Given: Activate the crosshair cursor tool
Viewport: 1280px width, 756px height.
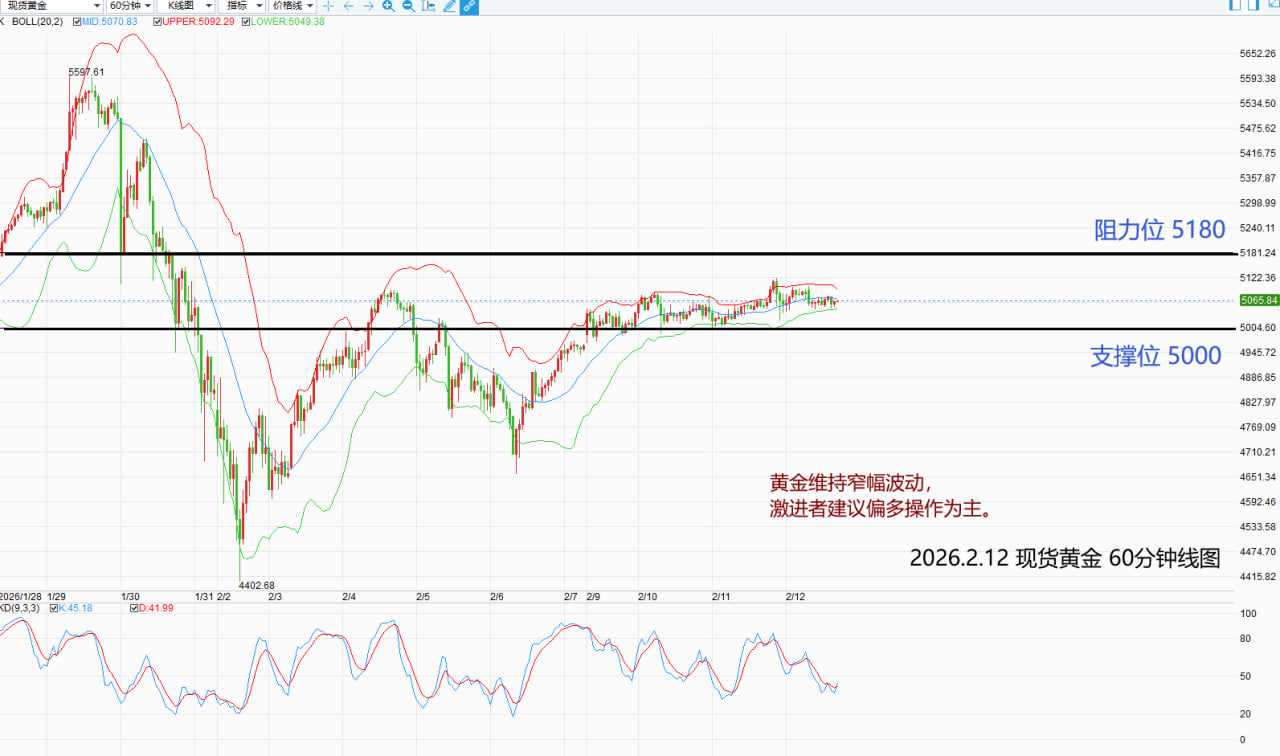Looking at the screenshot, I should click(328, 6).
